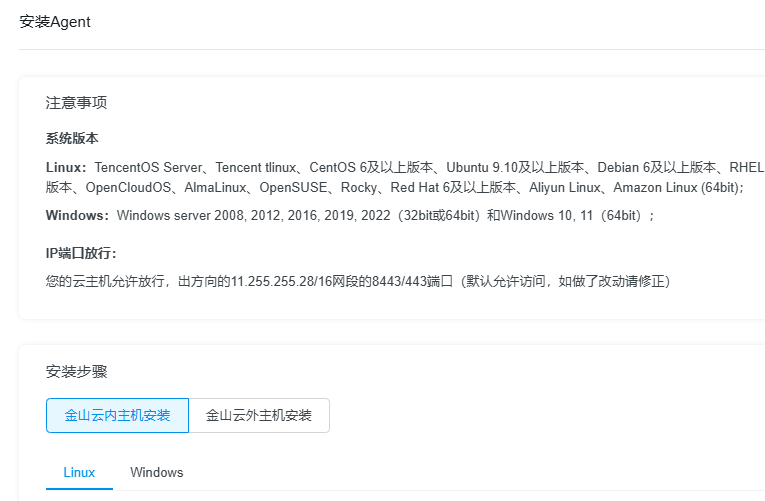Click the OpenCloudOS, AlmaLinux distribution line

(x=395, y=187)
